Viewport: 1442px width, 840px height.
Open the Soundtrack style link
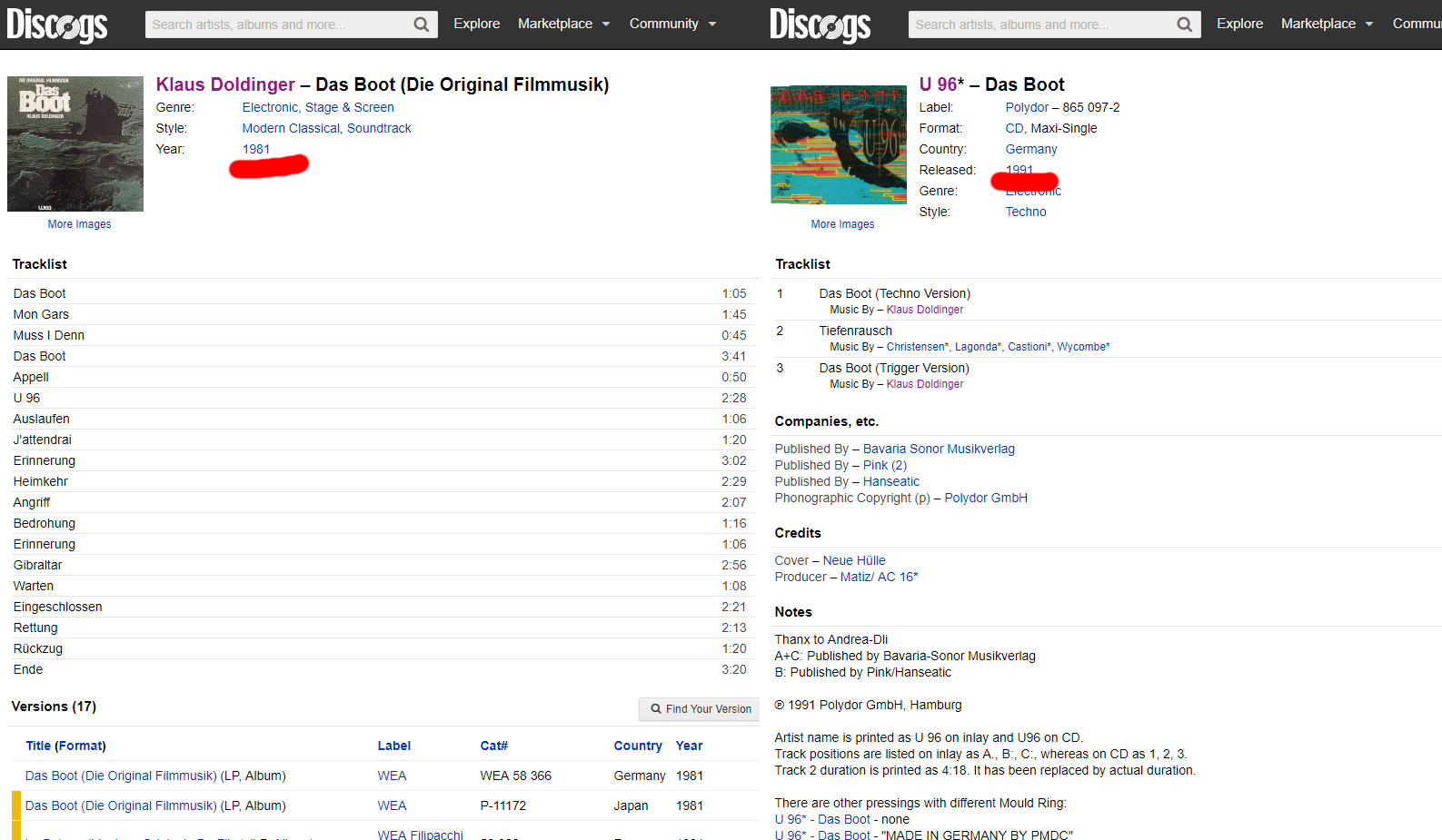(x=379, y=128)
